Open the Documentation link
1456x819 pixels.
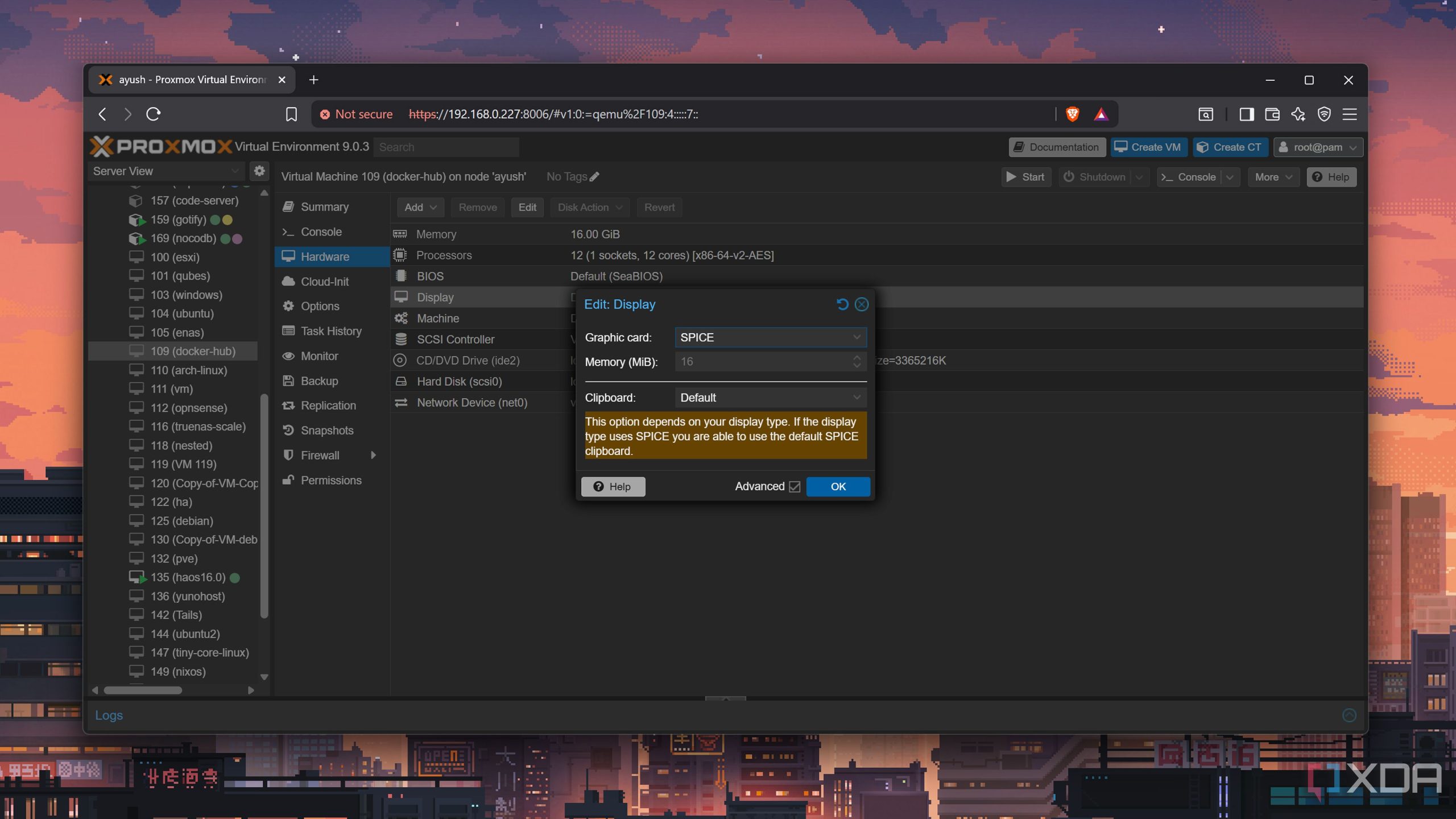1057,147
